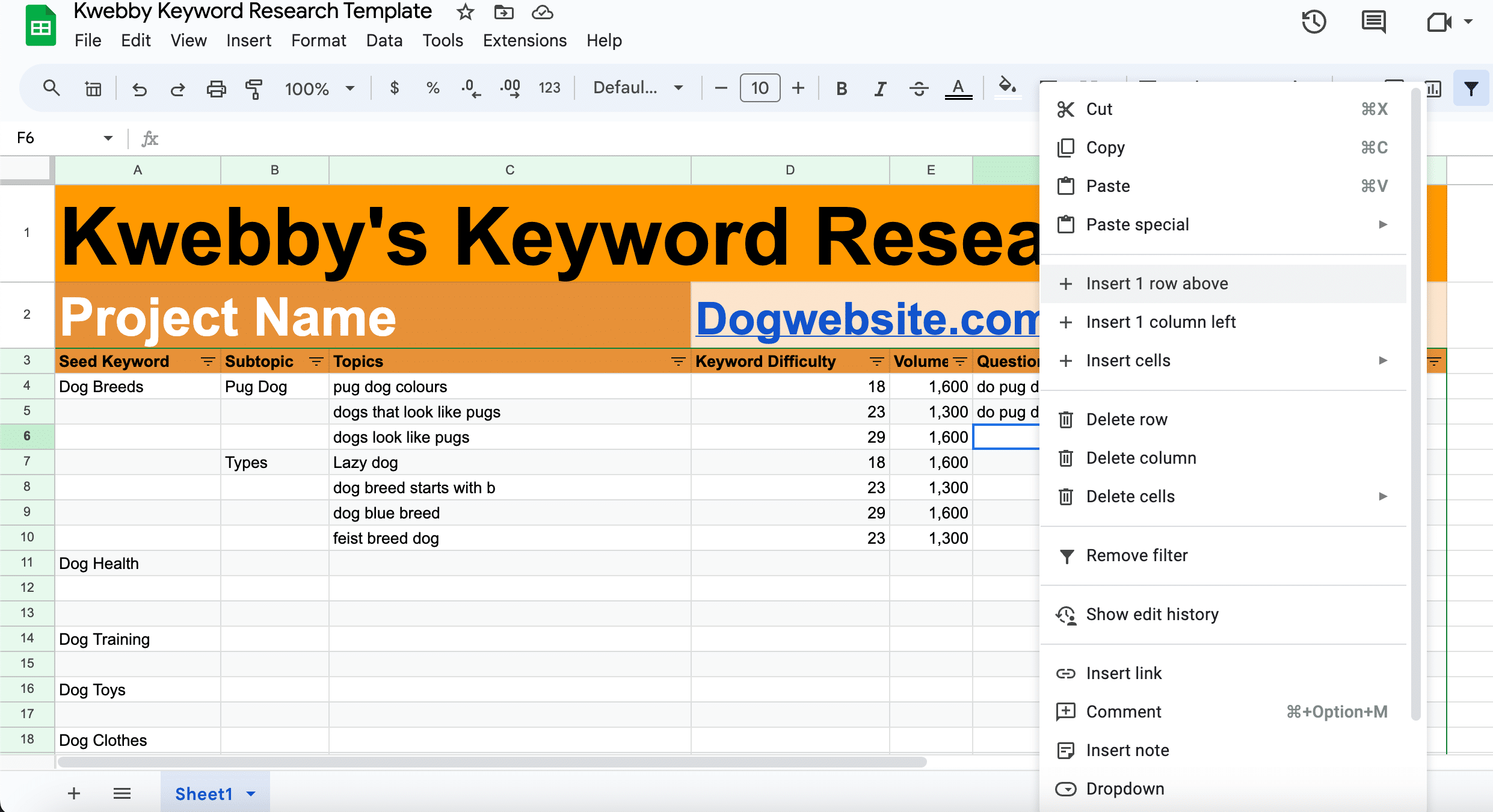Open the Extensions menu

point(525,40)
